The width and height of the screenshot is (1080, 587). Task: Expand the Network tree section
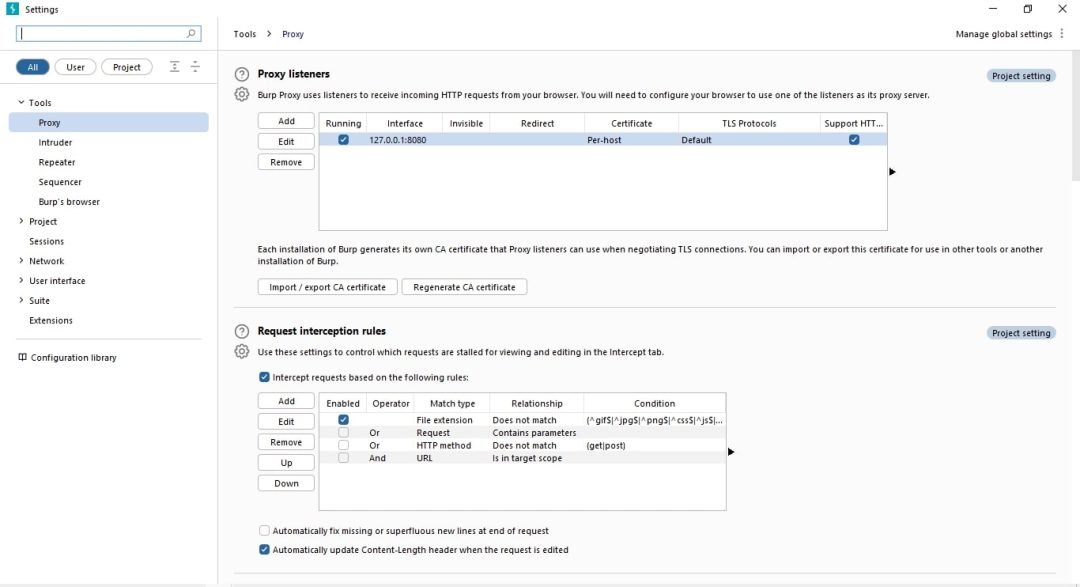point(21,261)
